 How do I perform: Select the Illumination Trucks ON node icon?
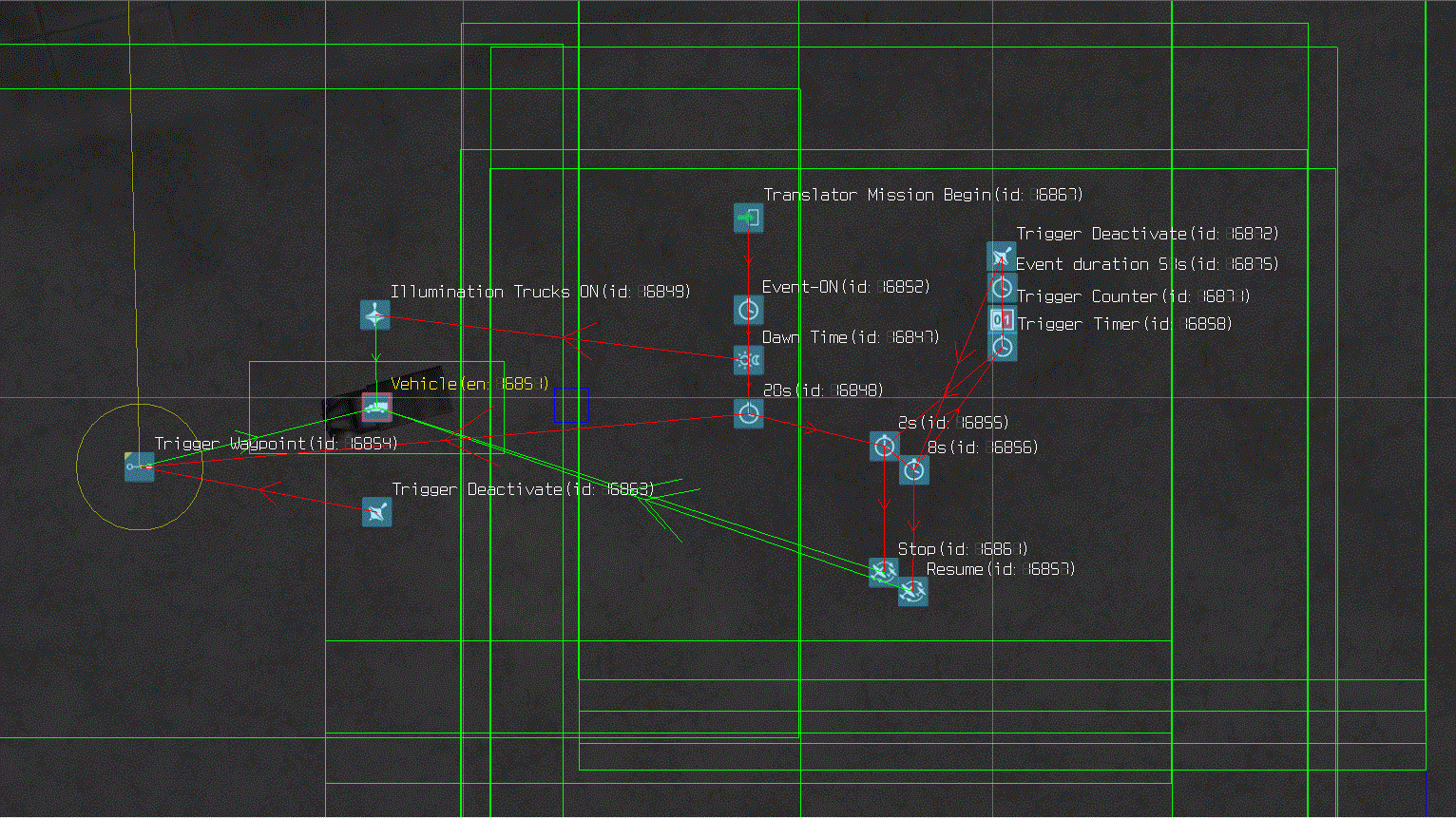[375, 314]
